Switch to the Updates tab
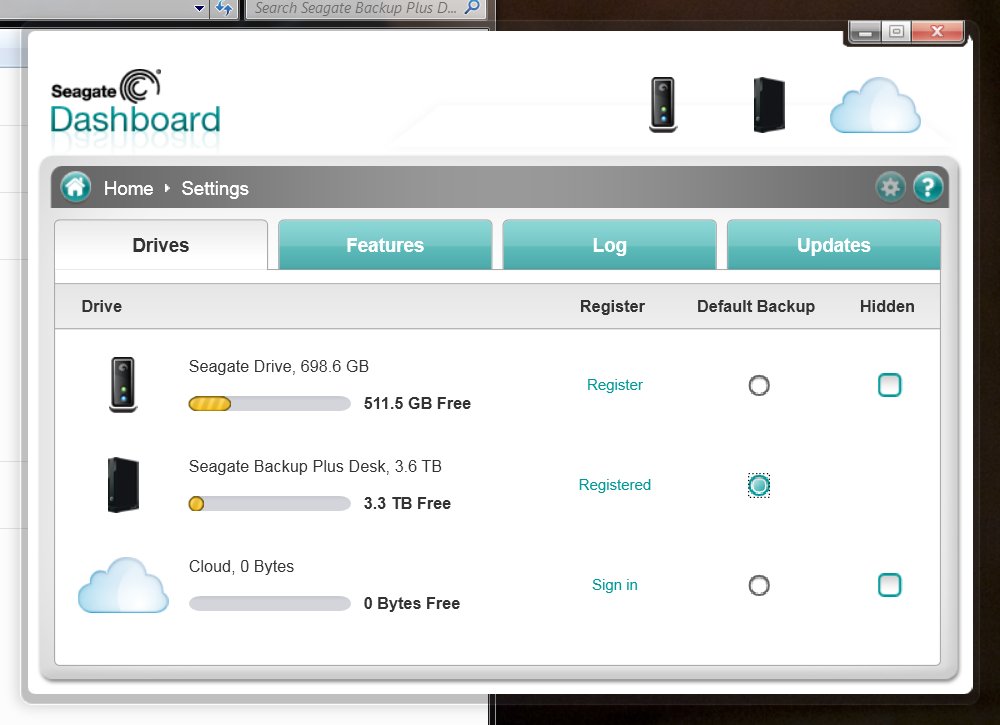Screen dimensions: 1000x725 [834, 245]
